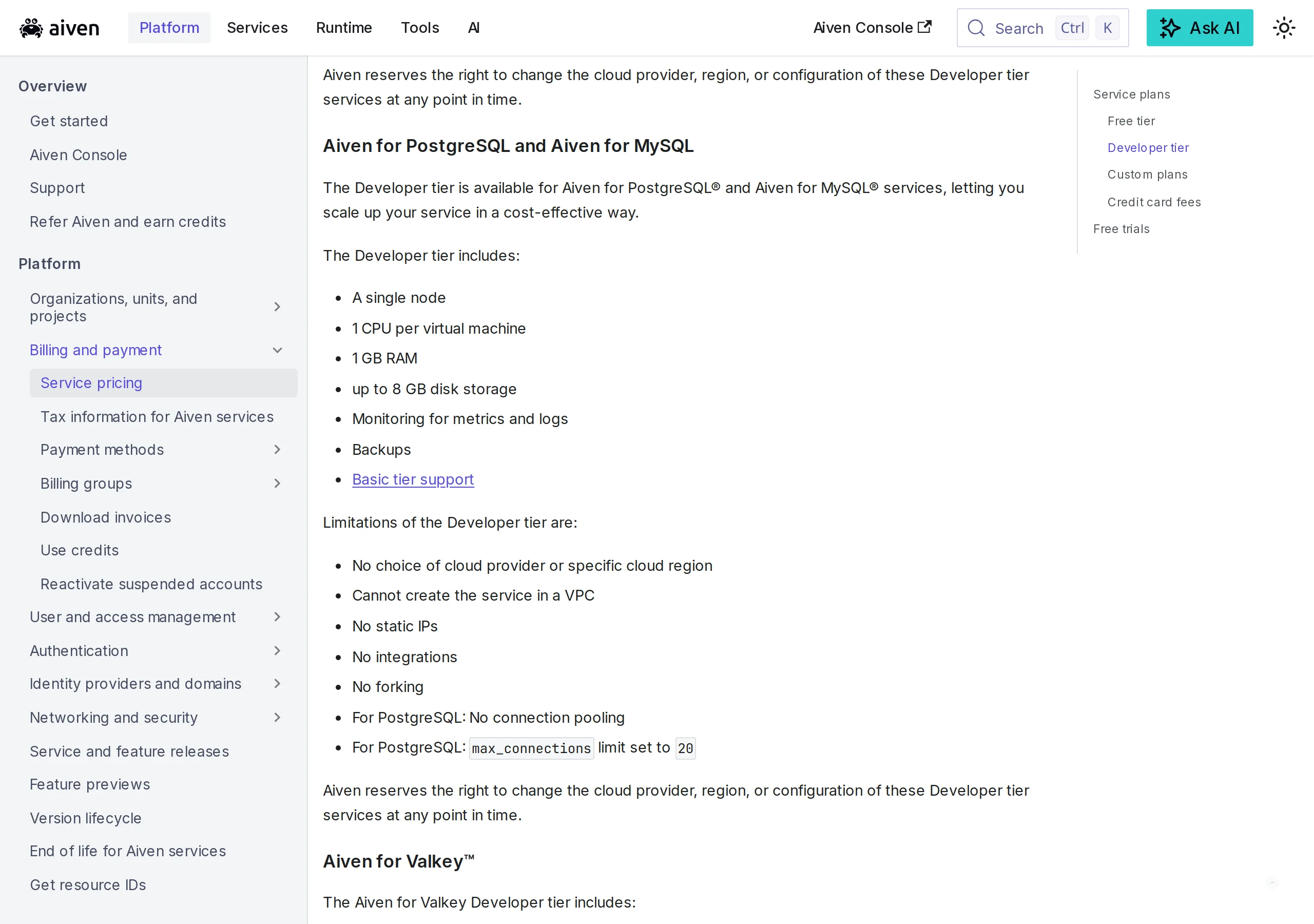This screenshot has height=924, width=1314.
Task: Open Version lifecycle page
Action: pos(85,819)
